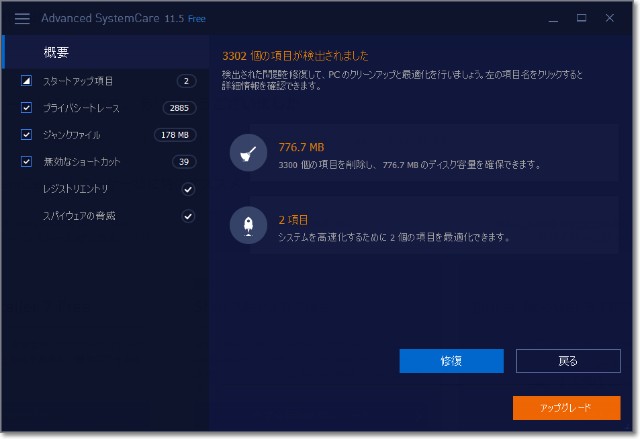Viewport: 640px width, 439px height.
Task: Uncheck the ジャンクファイル checkbox
Action: pos(27,135)
